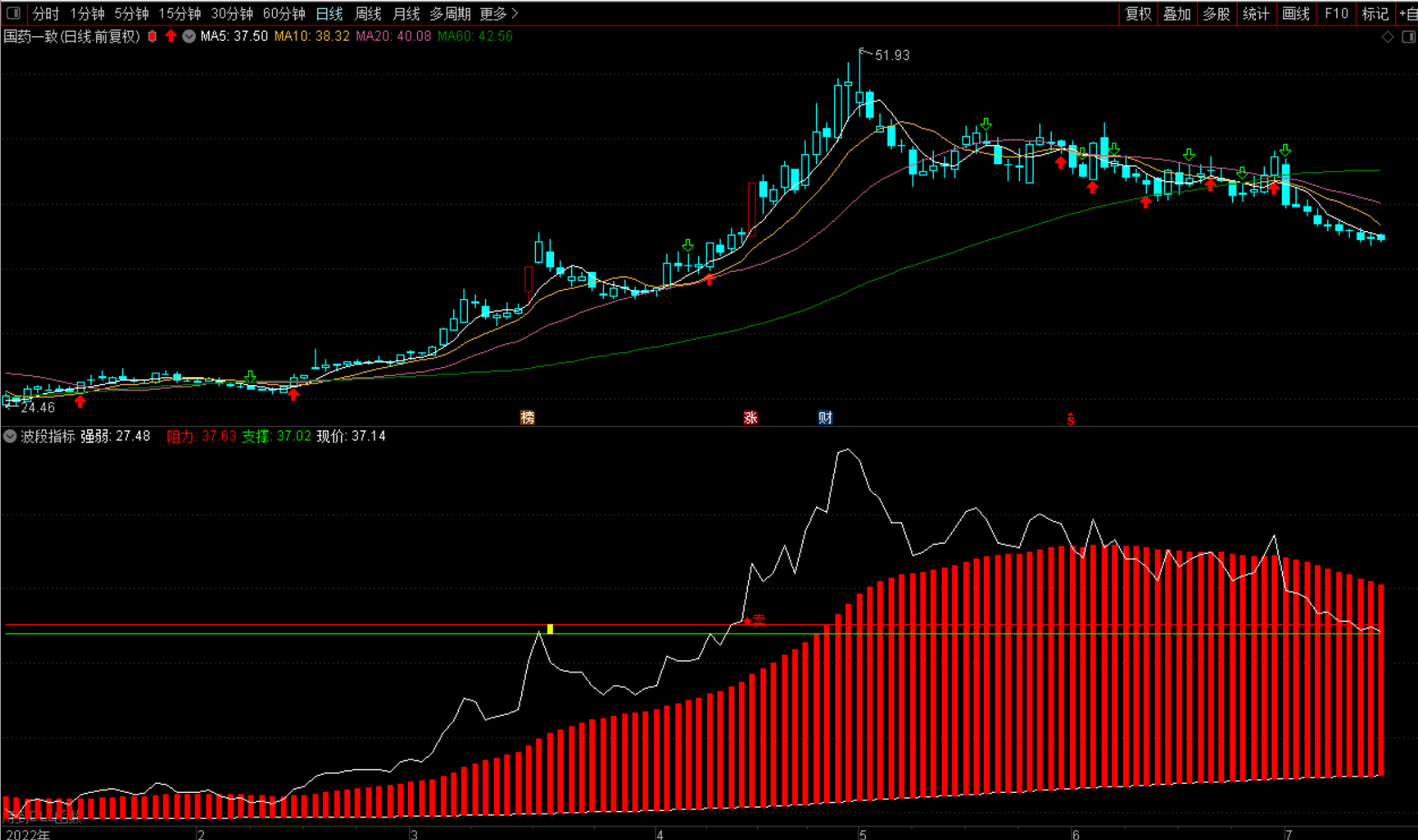The image size is (1418, 840).
Task: Click the 标记 mark button
Action: pyautogui.click(x=1375, y=14)
